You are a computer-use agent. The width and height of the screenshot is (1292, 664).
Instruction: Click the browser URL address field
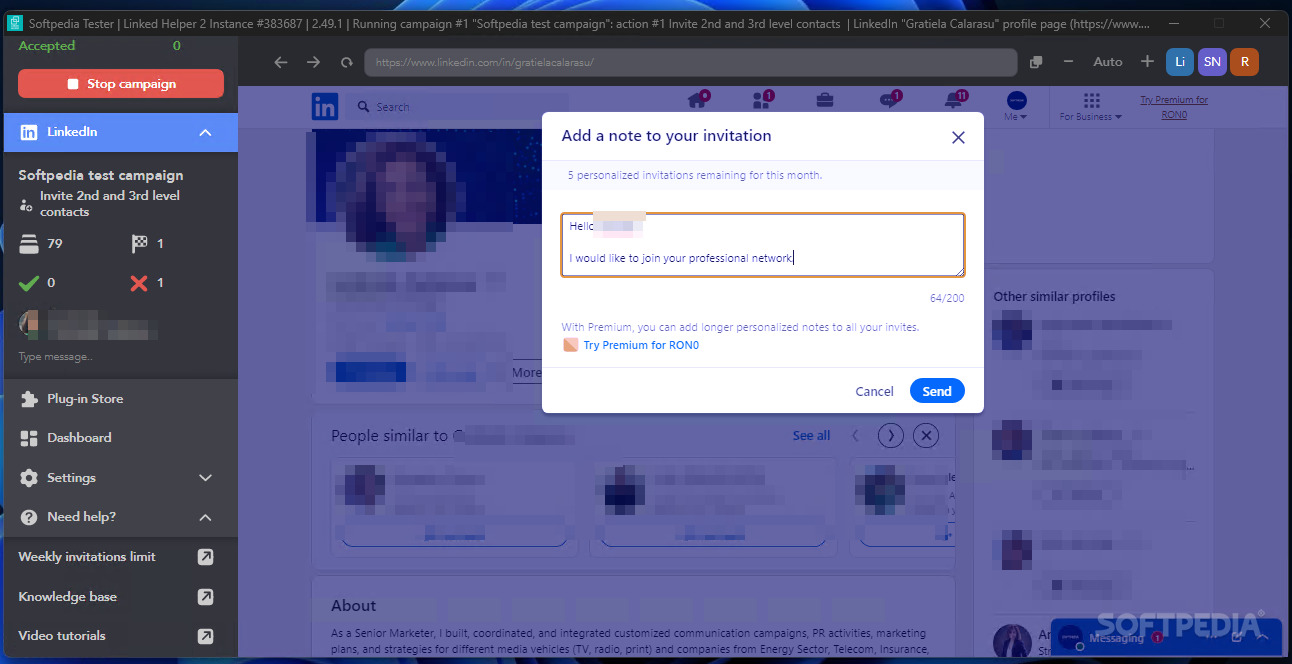point(690,62)
